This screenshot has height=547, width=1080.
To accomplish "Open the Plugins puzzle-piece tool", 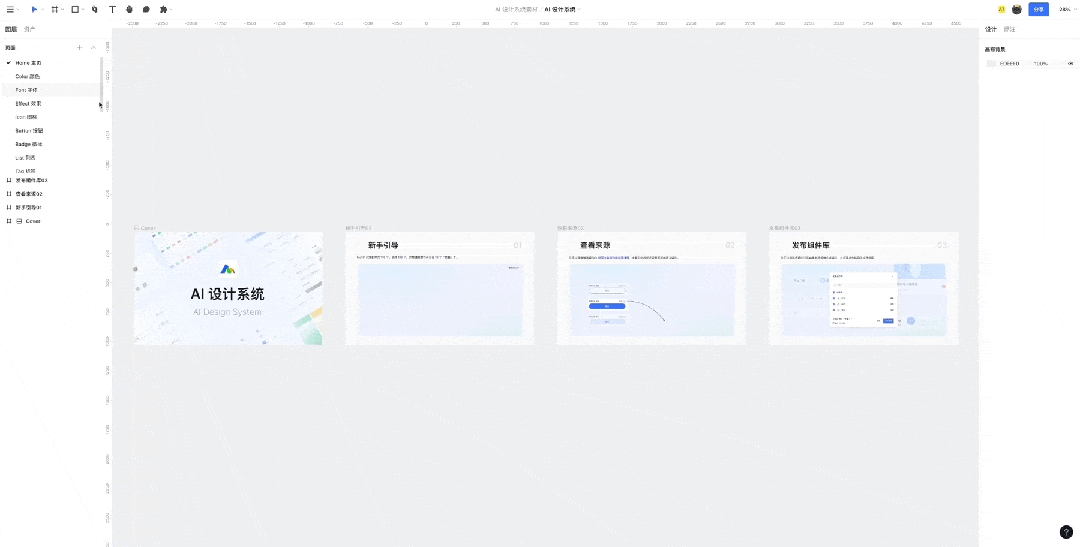I will (163, 9).
